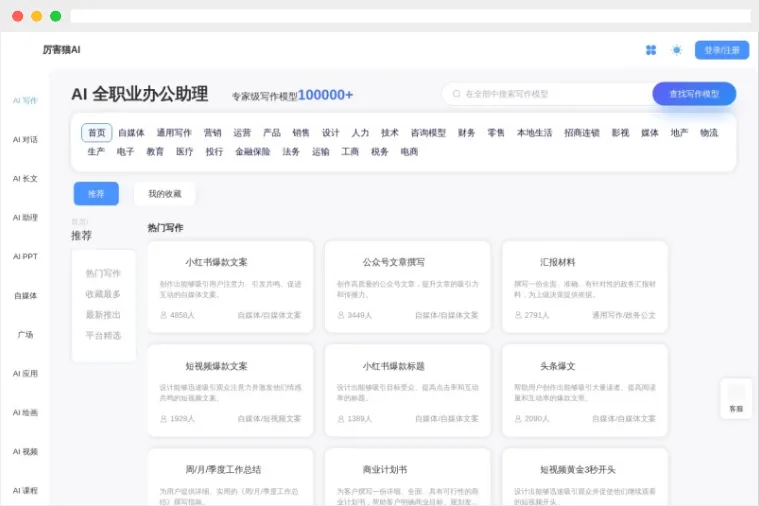This screenshot has width=759, height=506.
Task: Open the 客服 customer service widget
Action: tap(736, 398)
